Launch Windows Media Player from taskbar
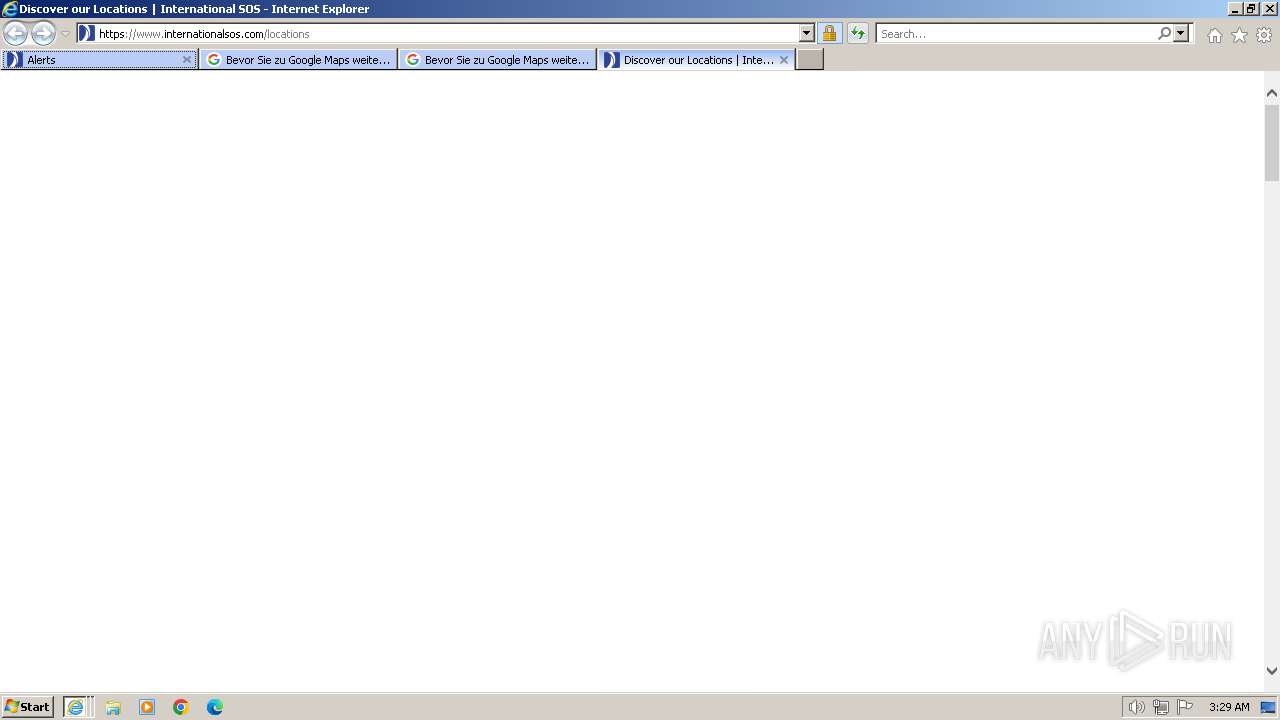The image size is (1280, 720). pos(147,707)
